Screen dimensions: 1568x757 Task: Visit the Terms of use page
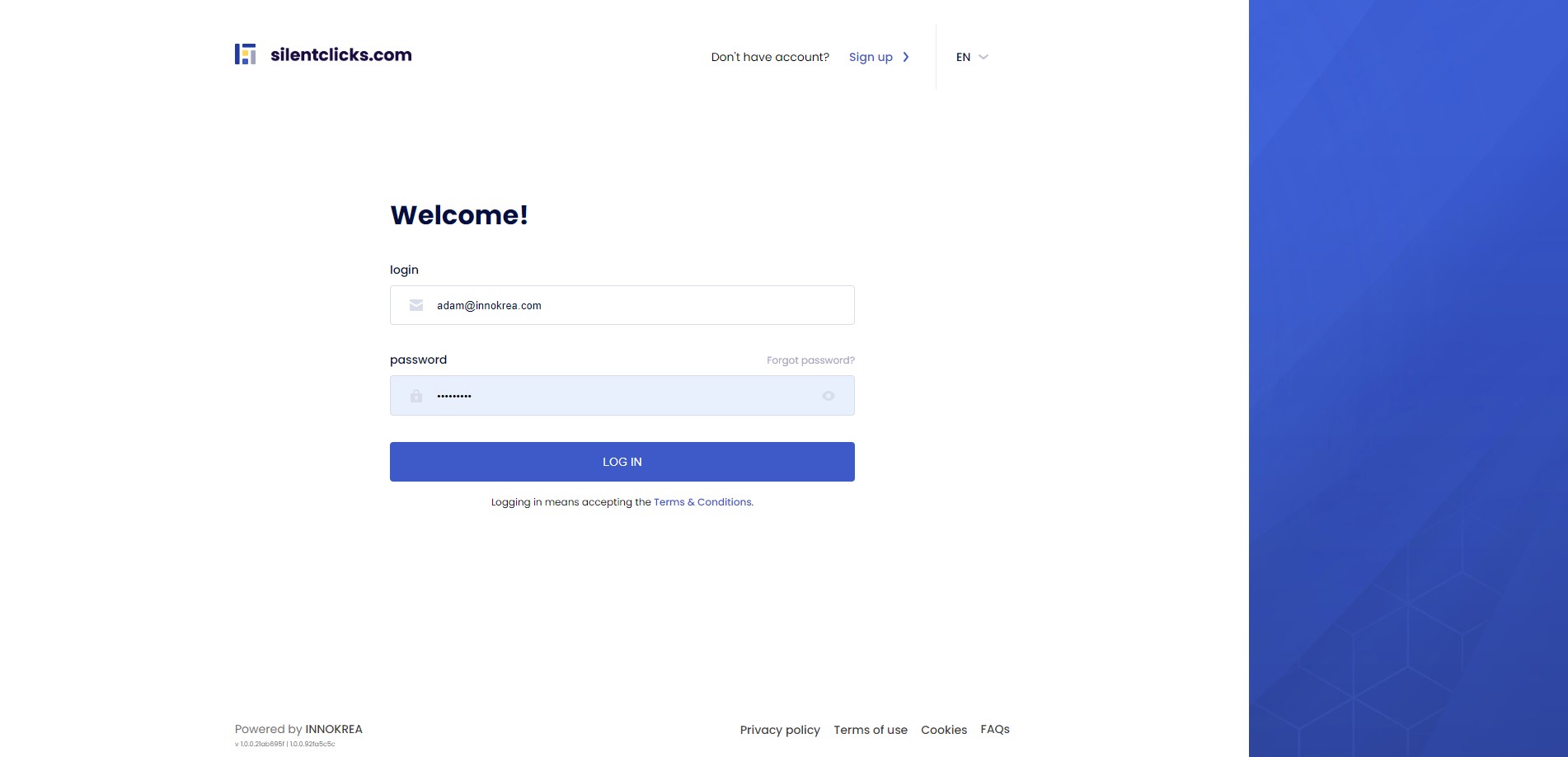[870, 730]
